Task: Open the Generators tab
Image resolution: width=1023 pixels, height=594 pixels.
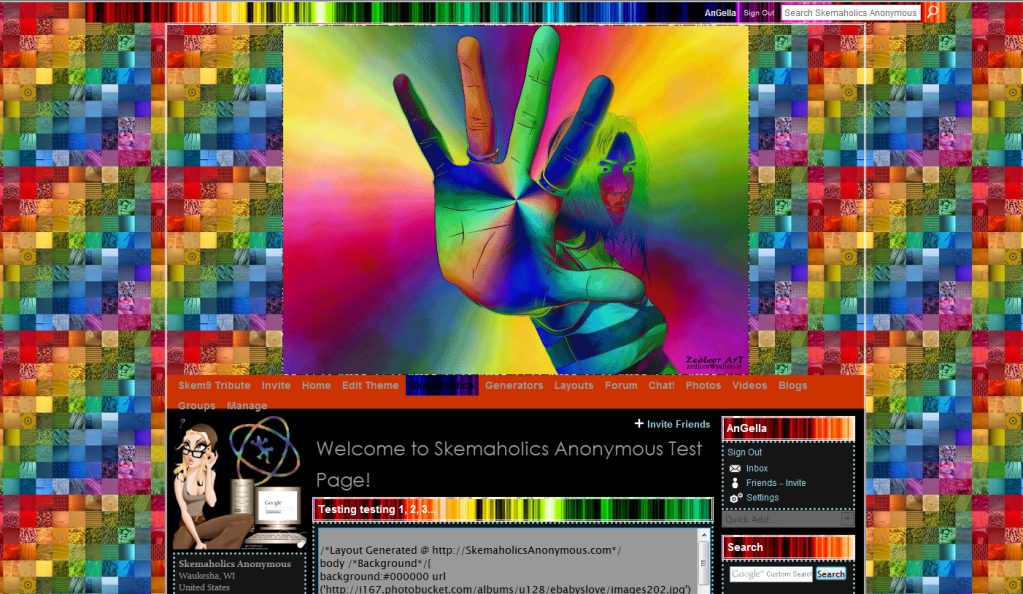Action: [x=513, y=386]
